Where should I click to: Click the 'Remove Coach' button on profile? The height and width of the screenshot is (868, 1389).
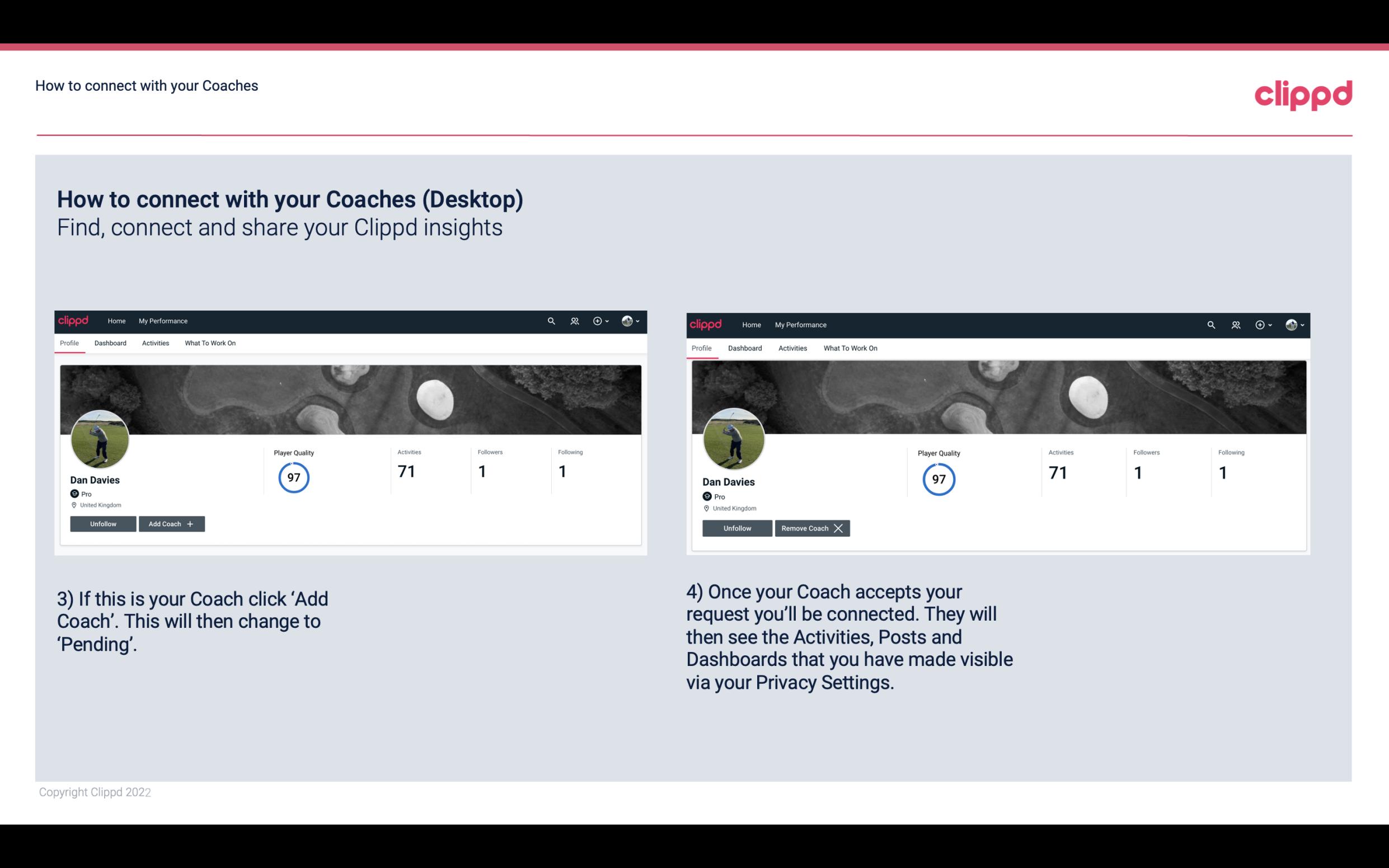click(x=811, y=528)
